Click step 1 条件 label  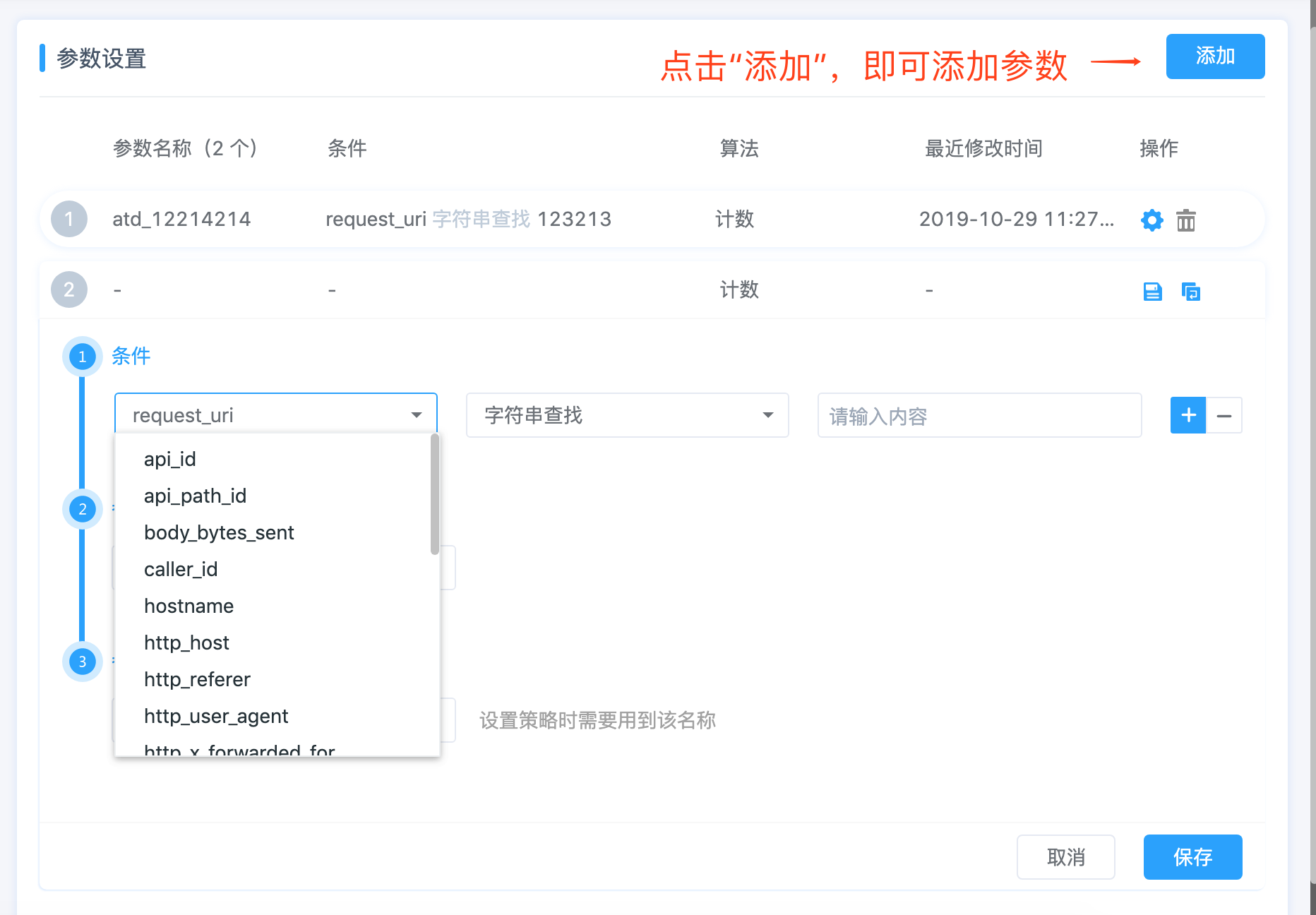click(131, 356)
